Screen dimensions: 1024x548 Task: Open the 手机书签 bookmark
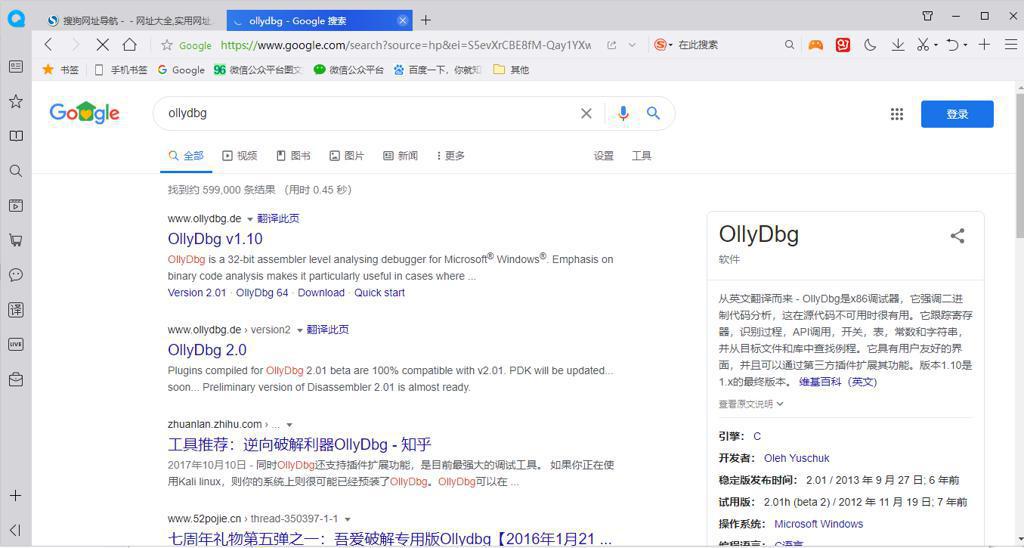pos(121,69)
